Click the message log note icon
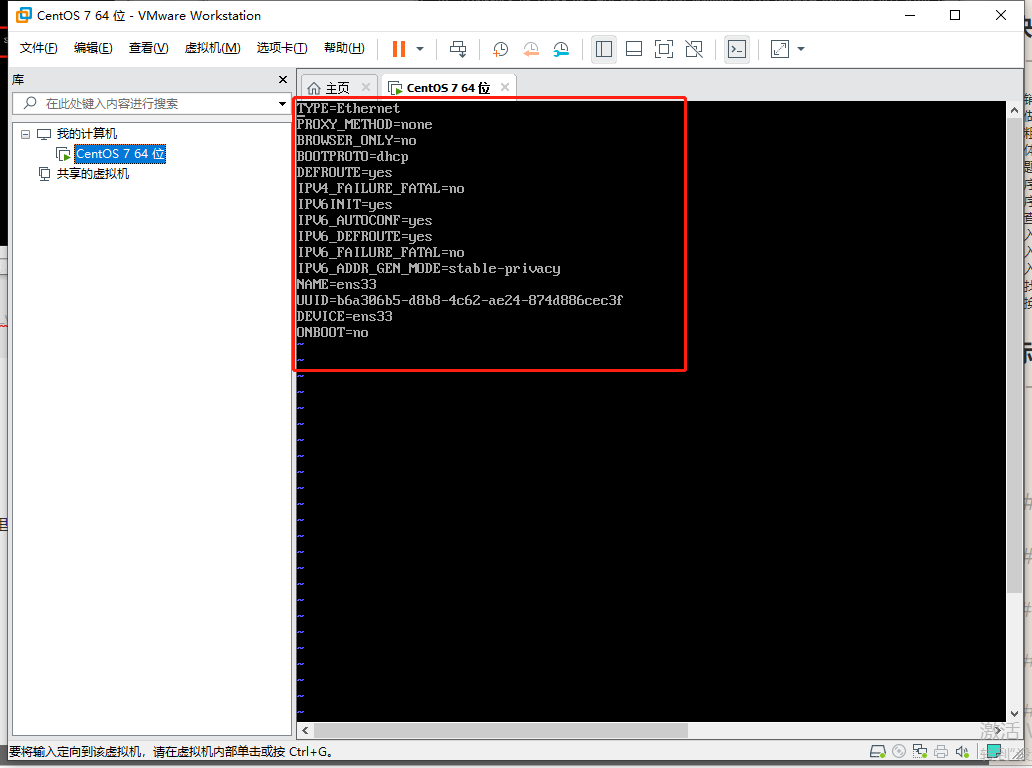The height and width of the screenshot is (768, 1032). (x=994, y=752)
